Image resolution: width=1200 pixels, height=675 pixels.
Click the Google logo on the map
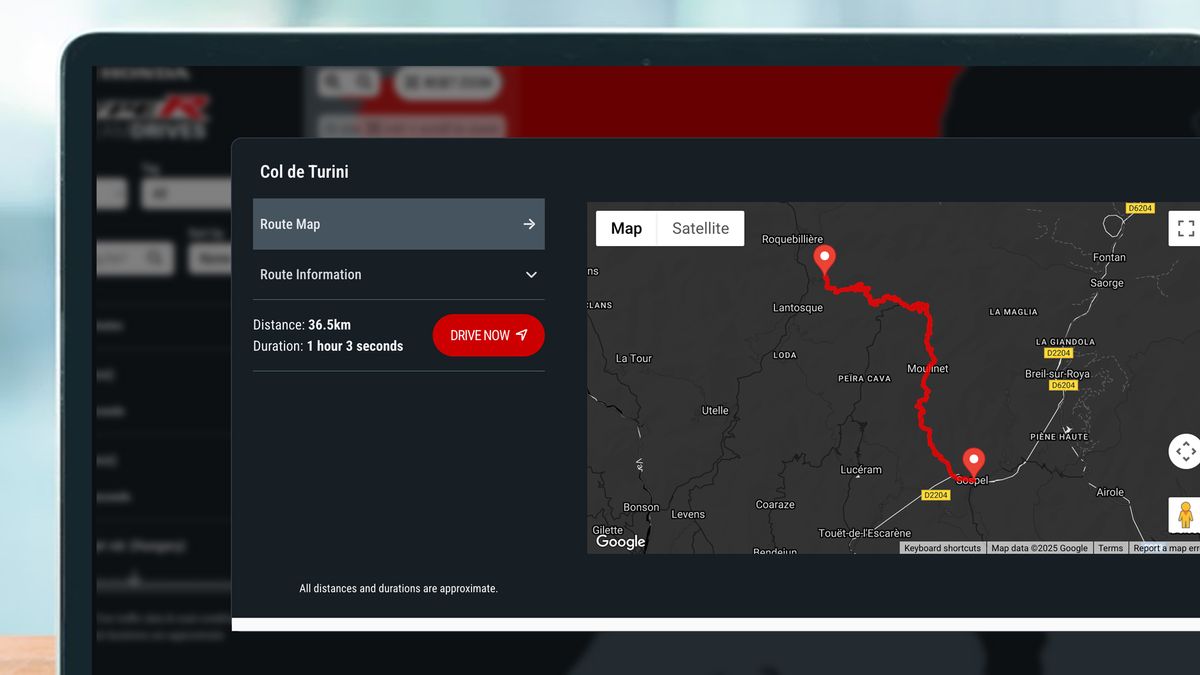tap(621, 541)
